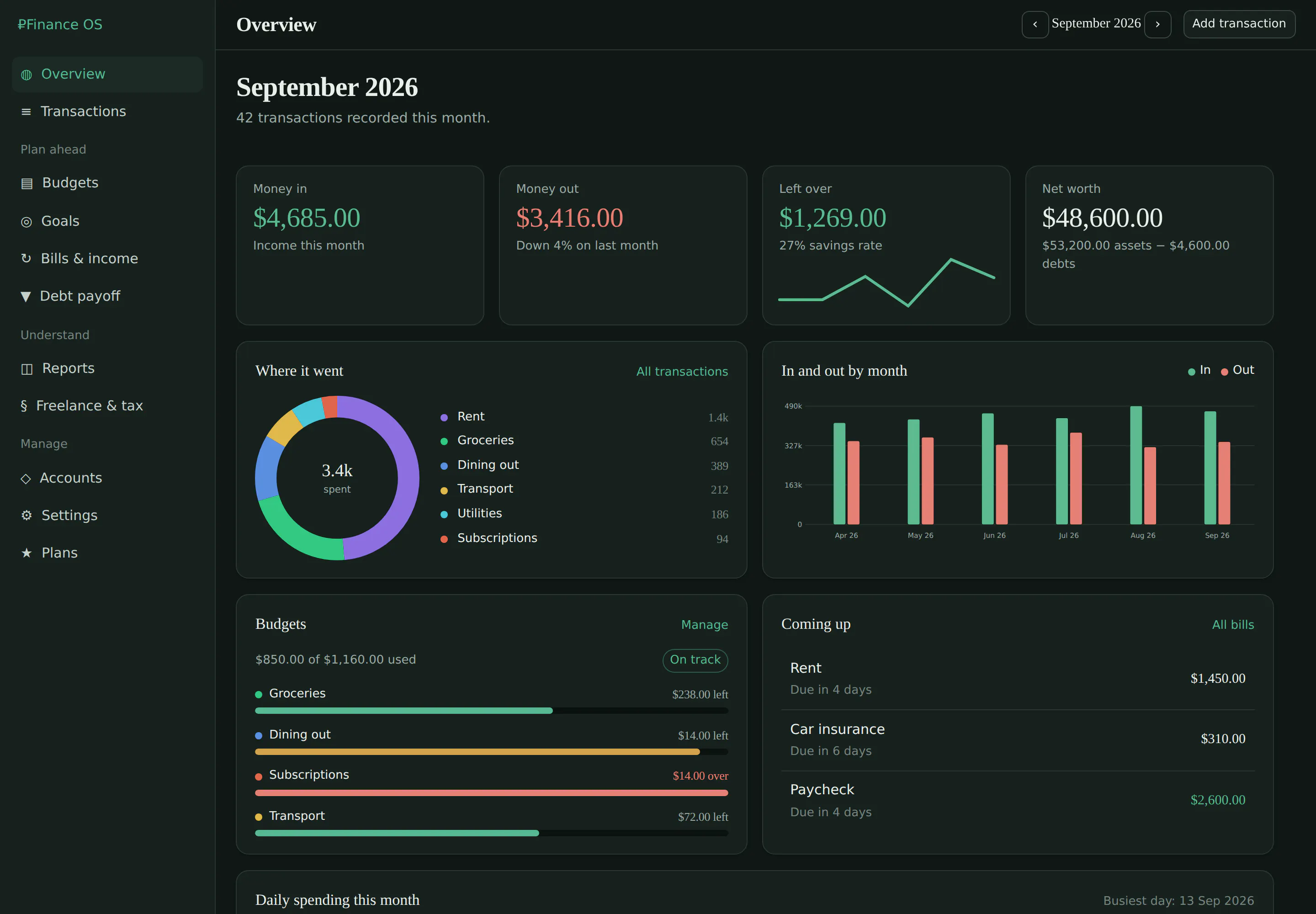Open the Car insurance upcoming bill row
The image size is (1316, 914).
(x=1018, y=740)
